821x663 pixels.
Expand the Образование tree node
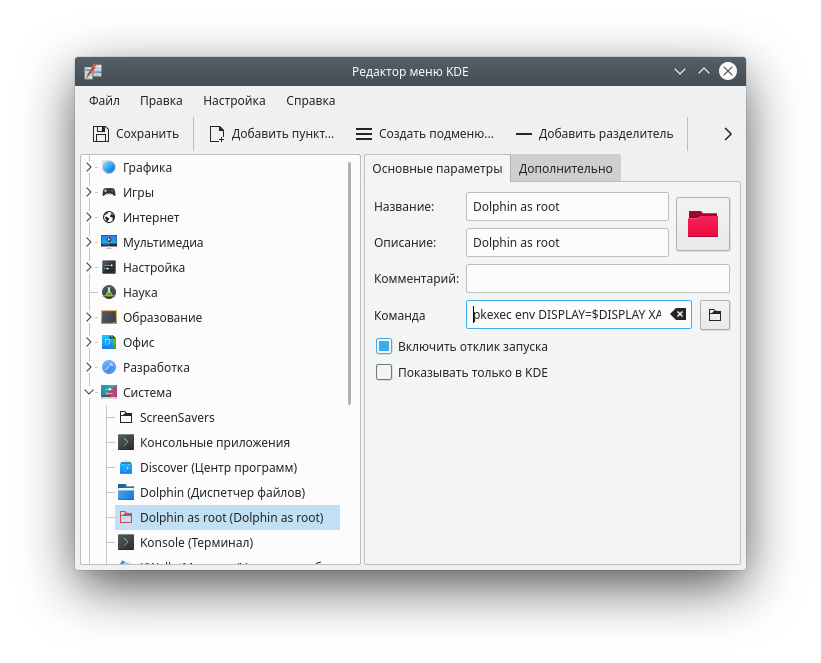tap(89, 317)
